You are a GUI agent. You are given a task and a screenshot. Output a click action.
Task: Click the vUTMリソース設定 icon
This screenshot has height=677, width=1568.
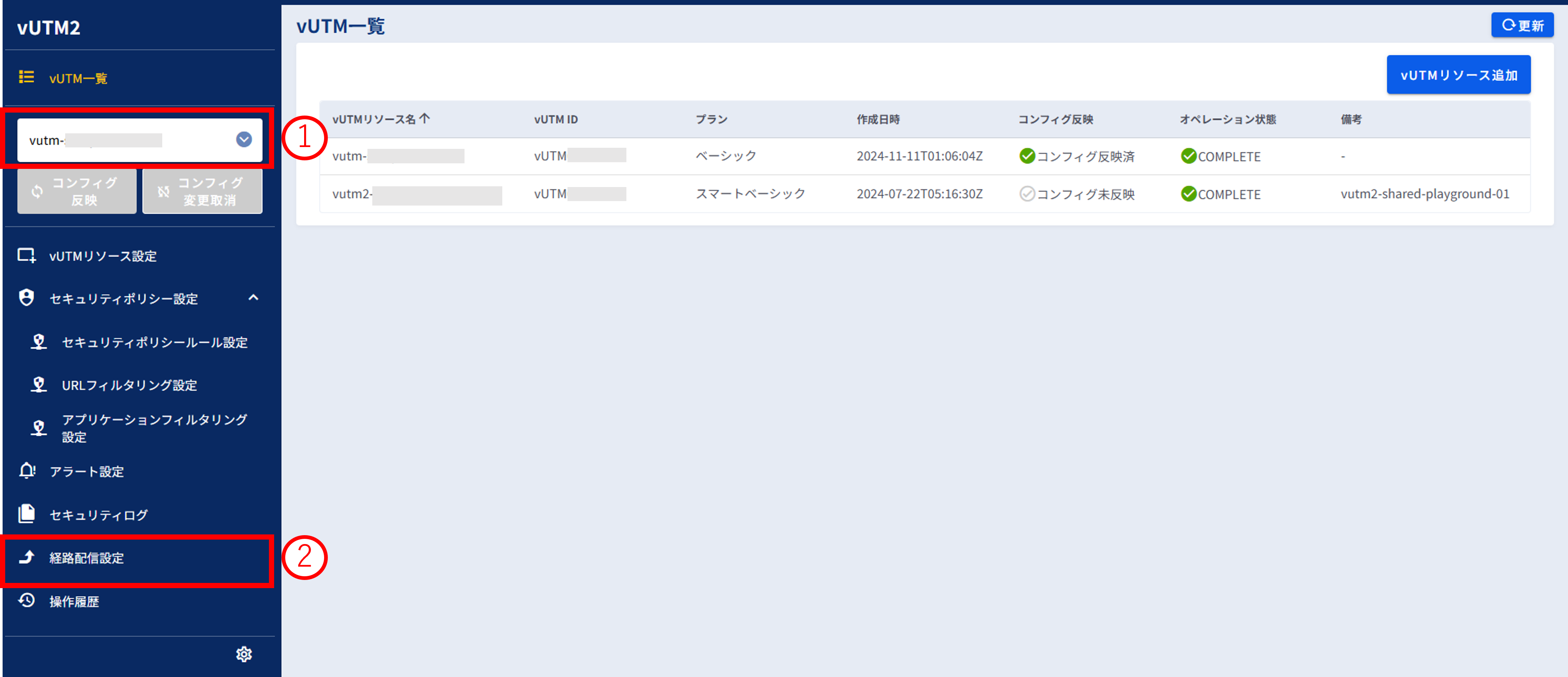[26, 256]
